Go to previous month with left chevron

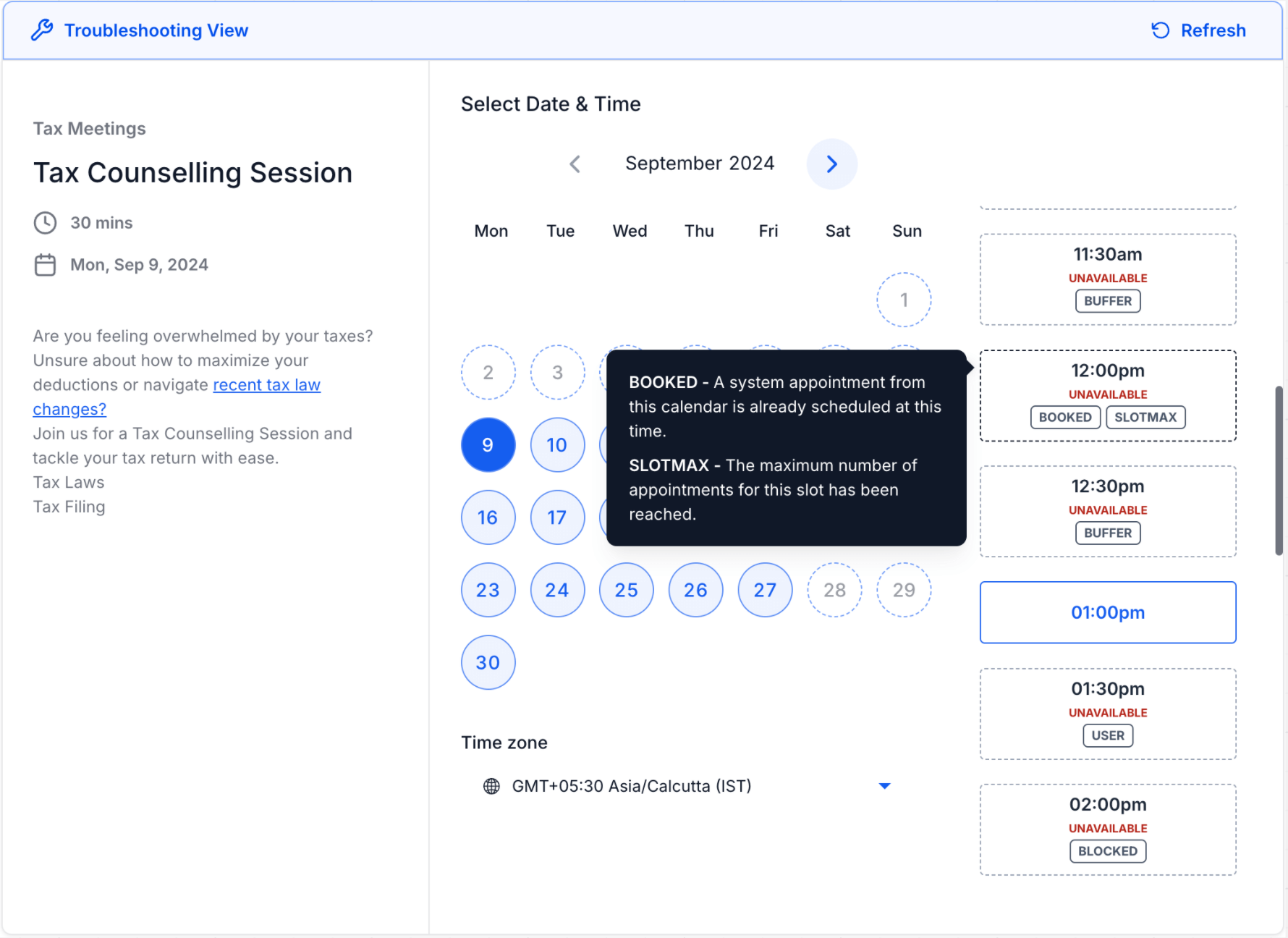(575, 164)
